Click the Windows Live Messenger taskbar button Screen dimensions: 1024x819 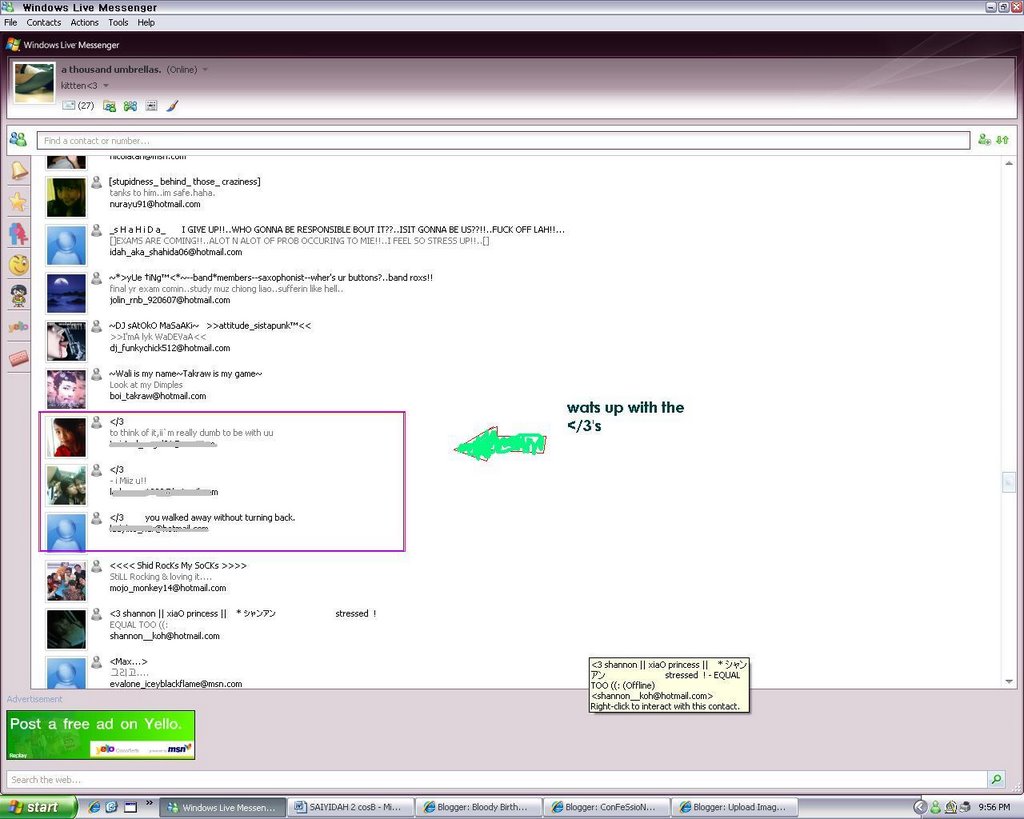click(223, 807)
